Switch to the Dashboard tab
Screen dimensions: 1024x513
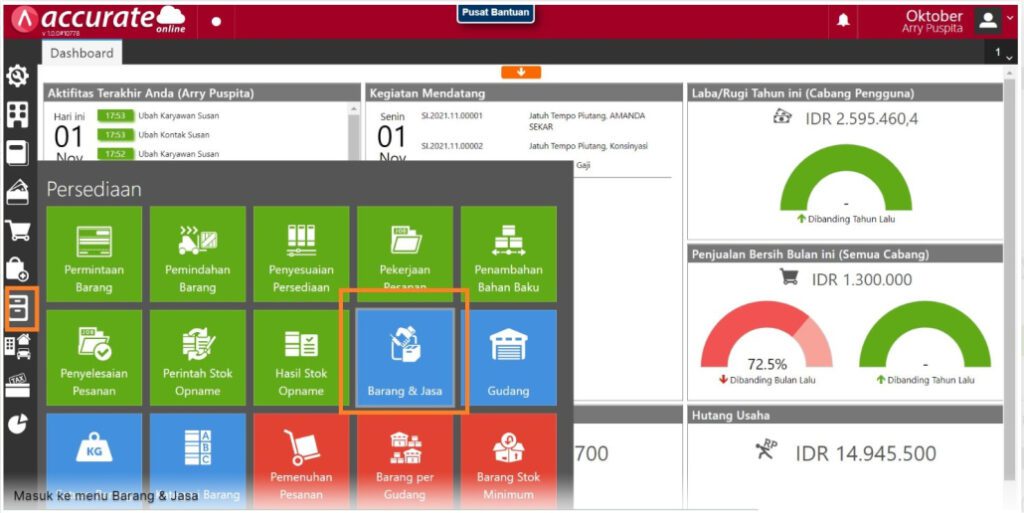pyautogui.click(x=82, y=53)
